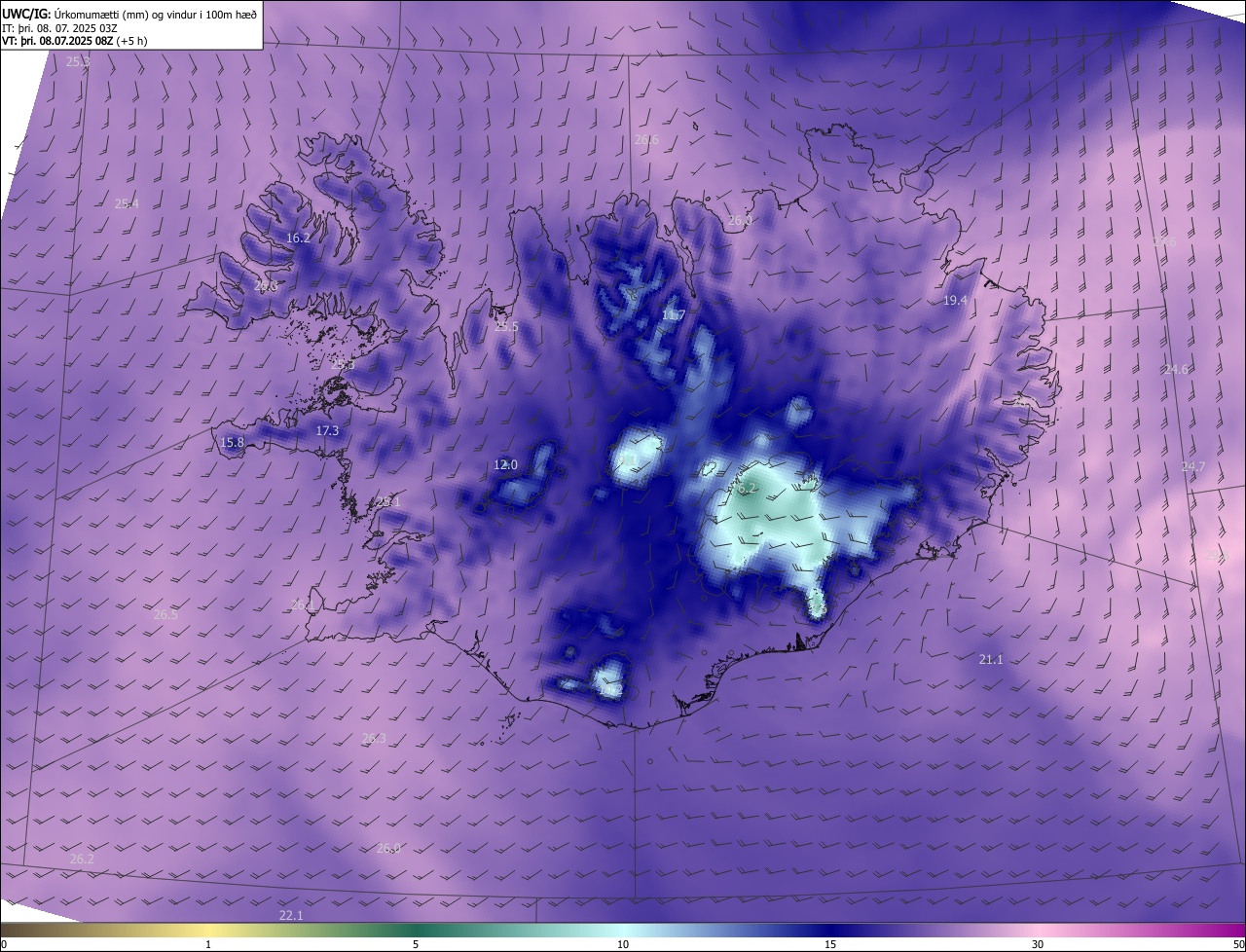Click the colour scale tick label 30
The height and width of the screenshot is (952, 1246).
1038,944
